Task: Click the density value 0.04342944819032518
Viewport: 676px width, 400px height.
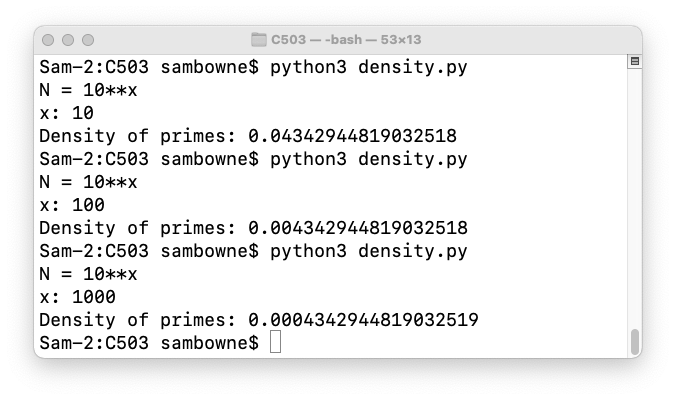Action: click(352, 137)
